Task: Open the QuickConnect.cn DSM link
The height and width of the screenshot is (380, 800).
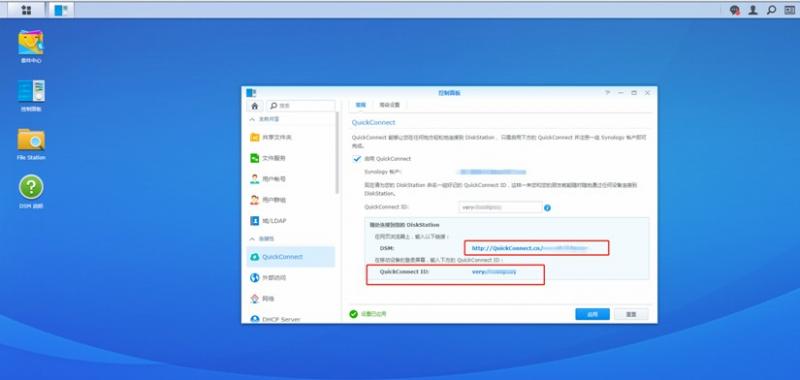Action: click(530, 248)
